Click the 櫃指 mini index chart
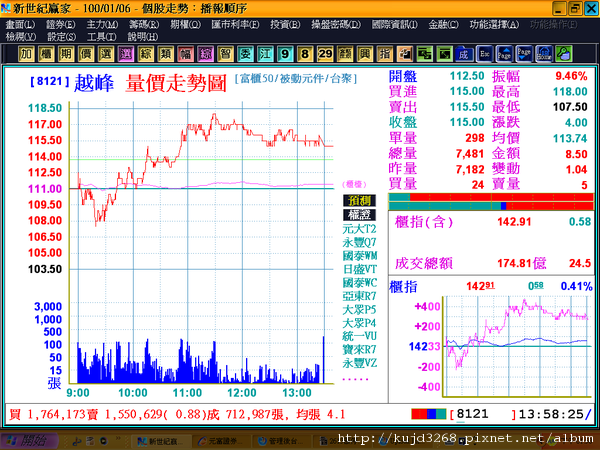This screenshot has width=600, height=450. click(516, 346)
